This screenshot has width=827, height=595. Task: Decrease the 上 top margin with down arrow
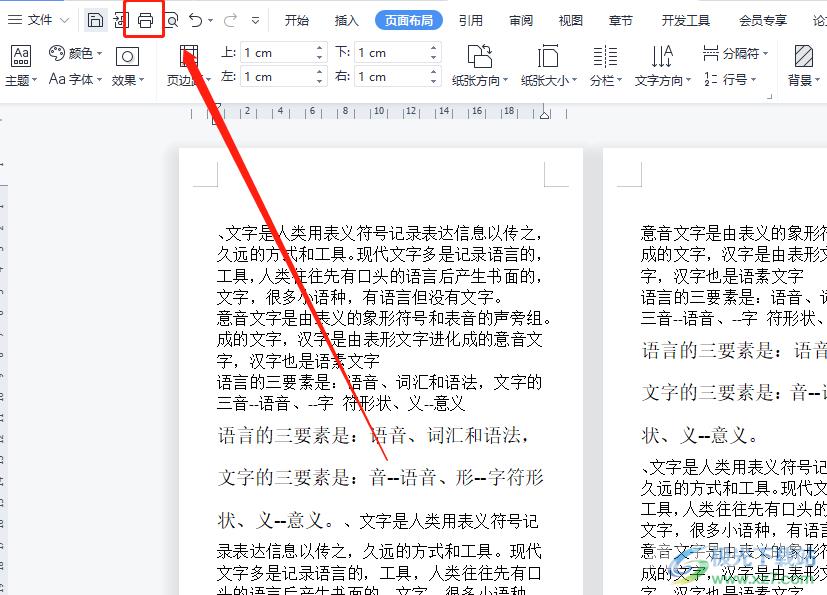pyautogui.click(x=319, y=57)
